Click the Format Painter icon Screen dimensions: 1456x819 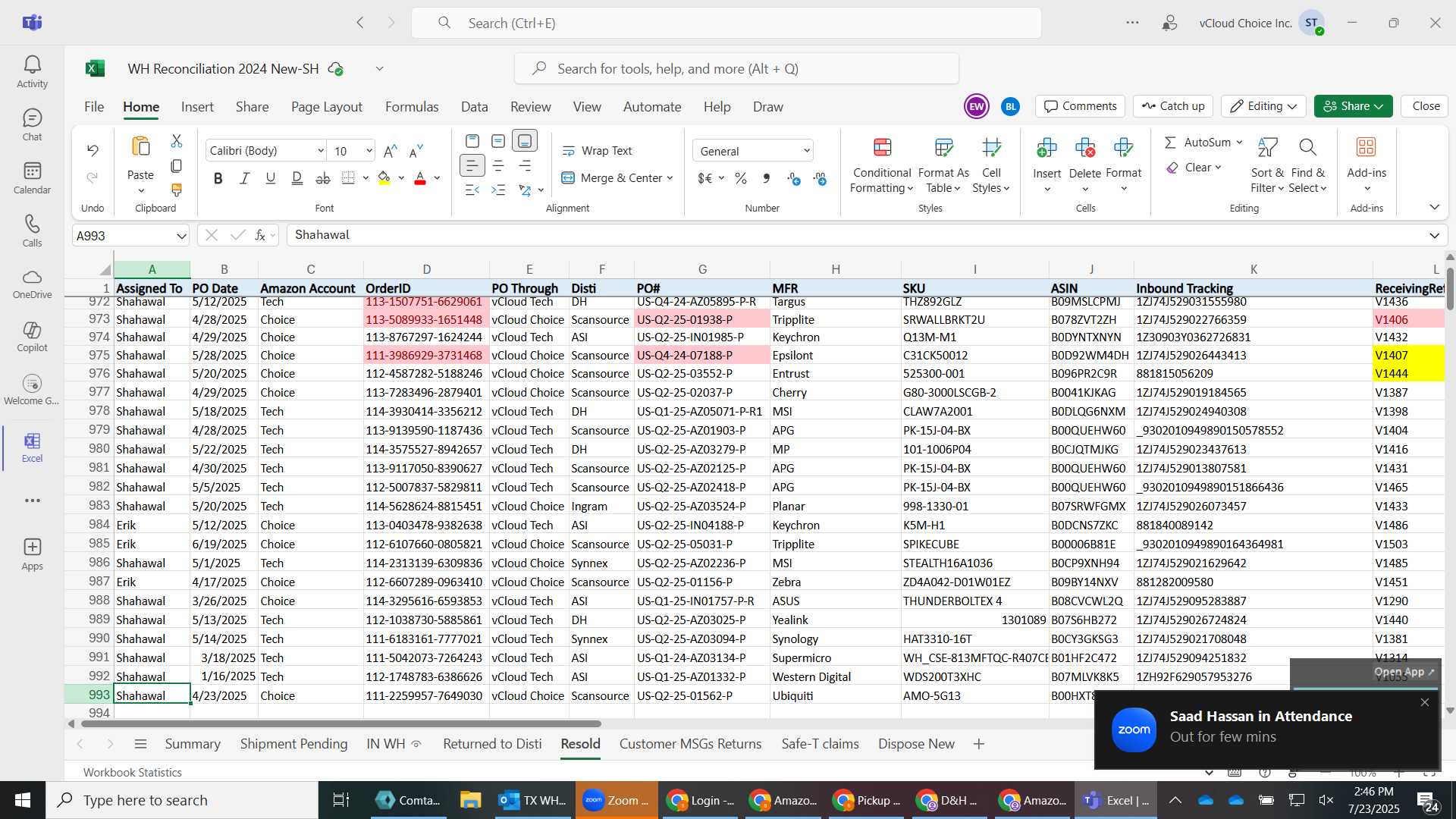[177, 190]
